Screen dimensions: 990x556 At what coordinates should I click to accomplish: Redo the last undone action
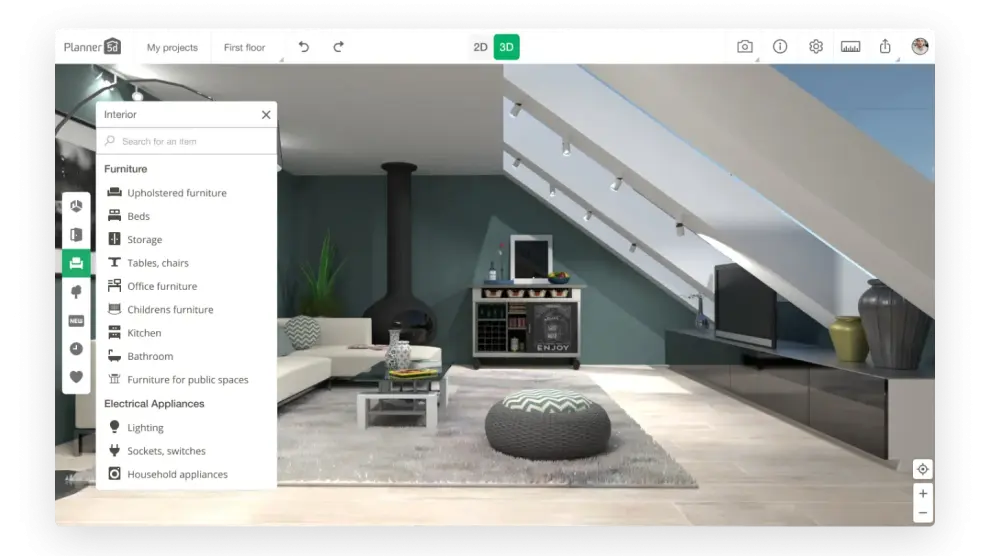click(x=338, y=47)
